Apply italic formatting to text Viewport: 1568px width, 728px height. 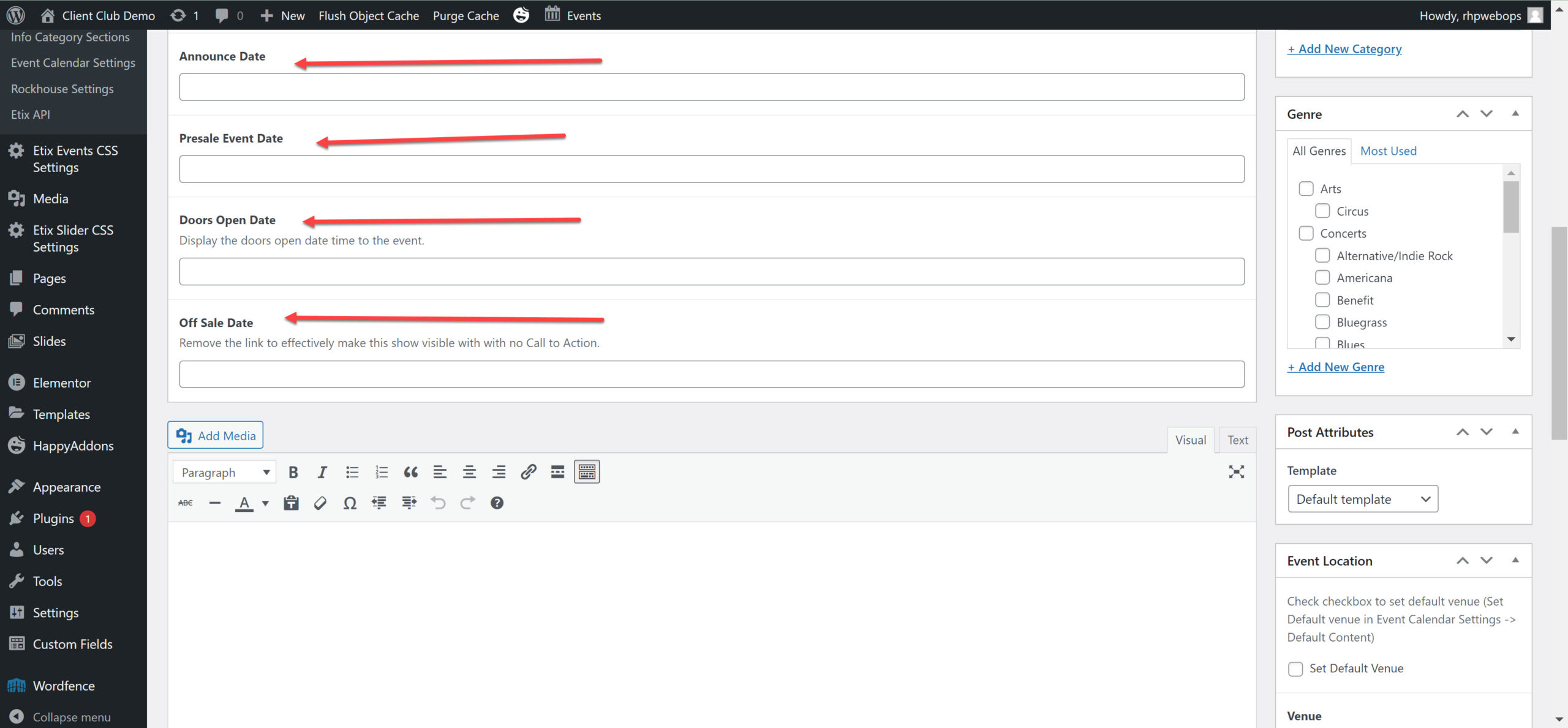pyautogui.click(x=322, y=472)
